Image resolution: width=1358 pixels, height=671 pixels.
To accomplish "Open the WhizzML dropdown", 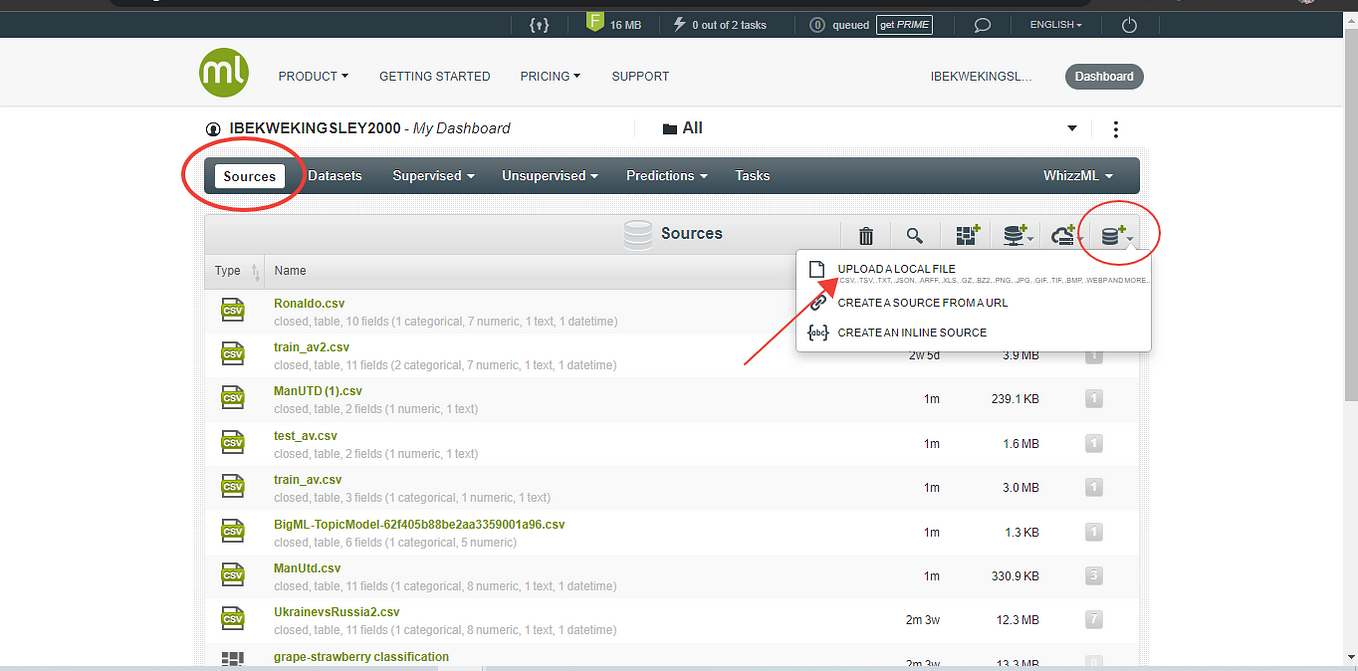I will [1077, 176].
